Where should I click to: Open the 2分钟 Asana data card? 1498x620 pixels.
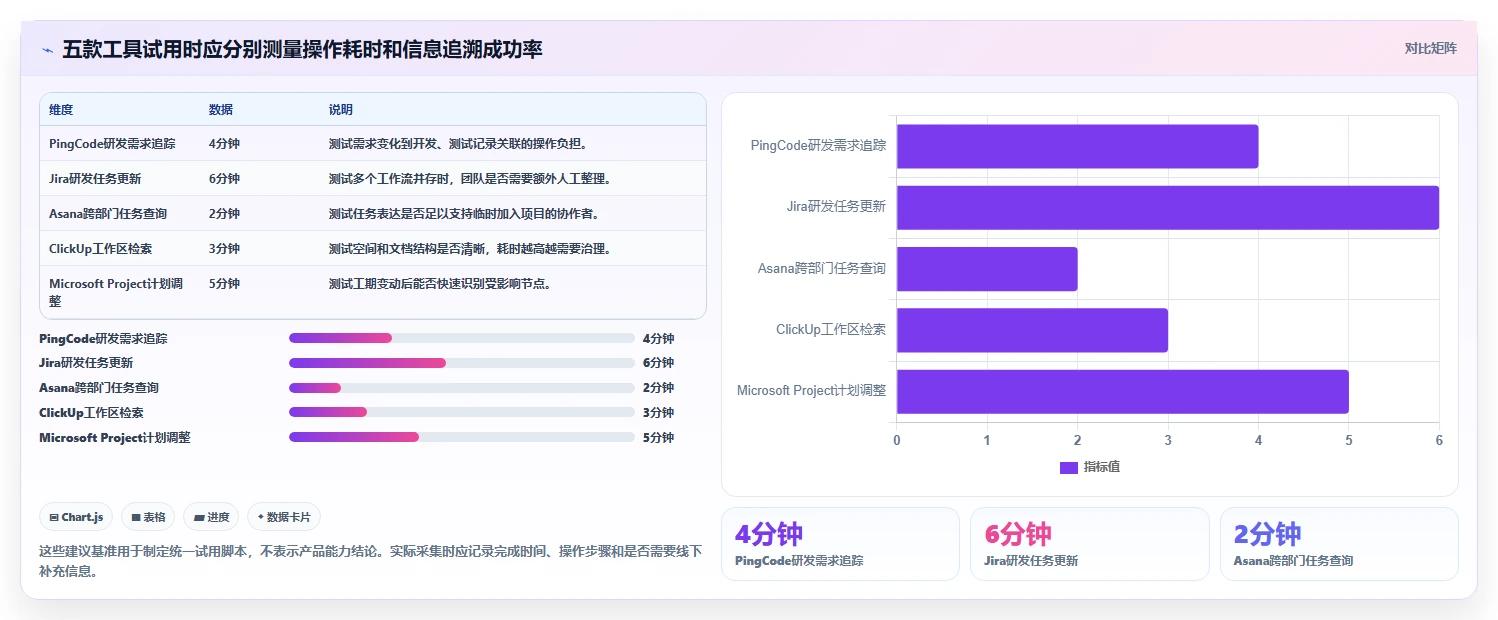pos(1339,544)
